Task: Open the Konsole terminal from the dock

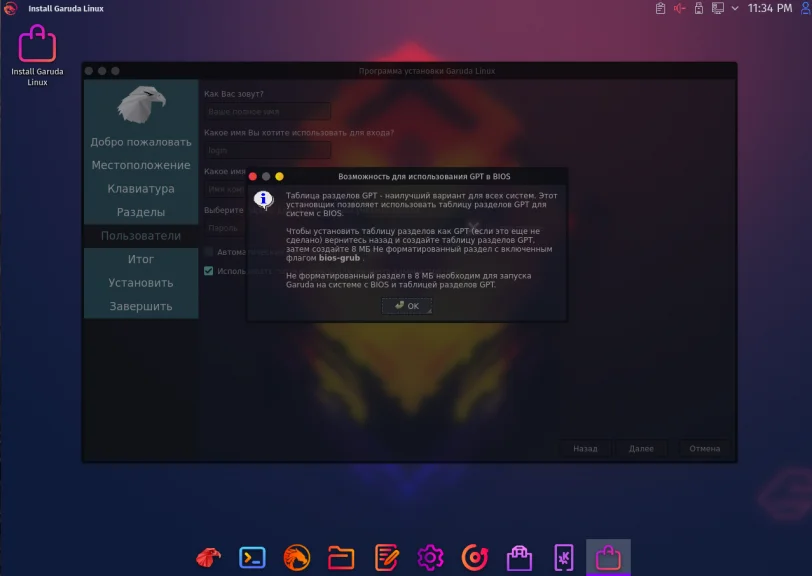Action: 251,558
